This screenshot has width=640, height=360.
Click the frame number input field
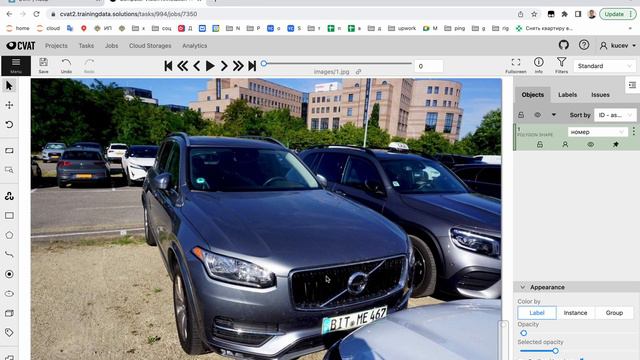[x=429, y=66]
